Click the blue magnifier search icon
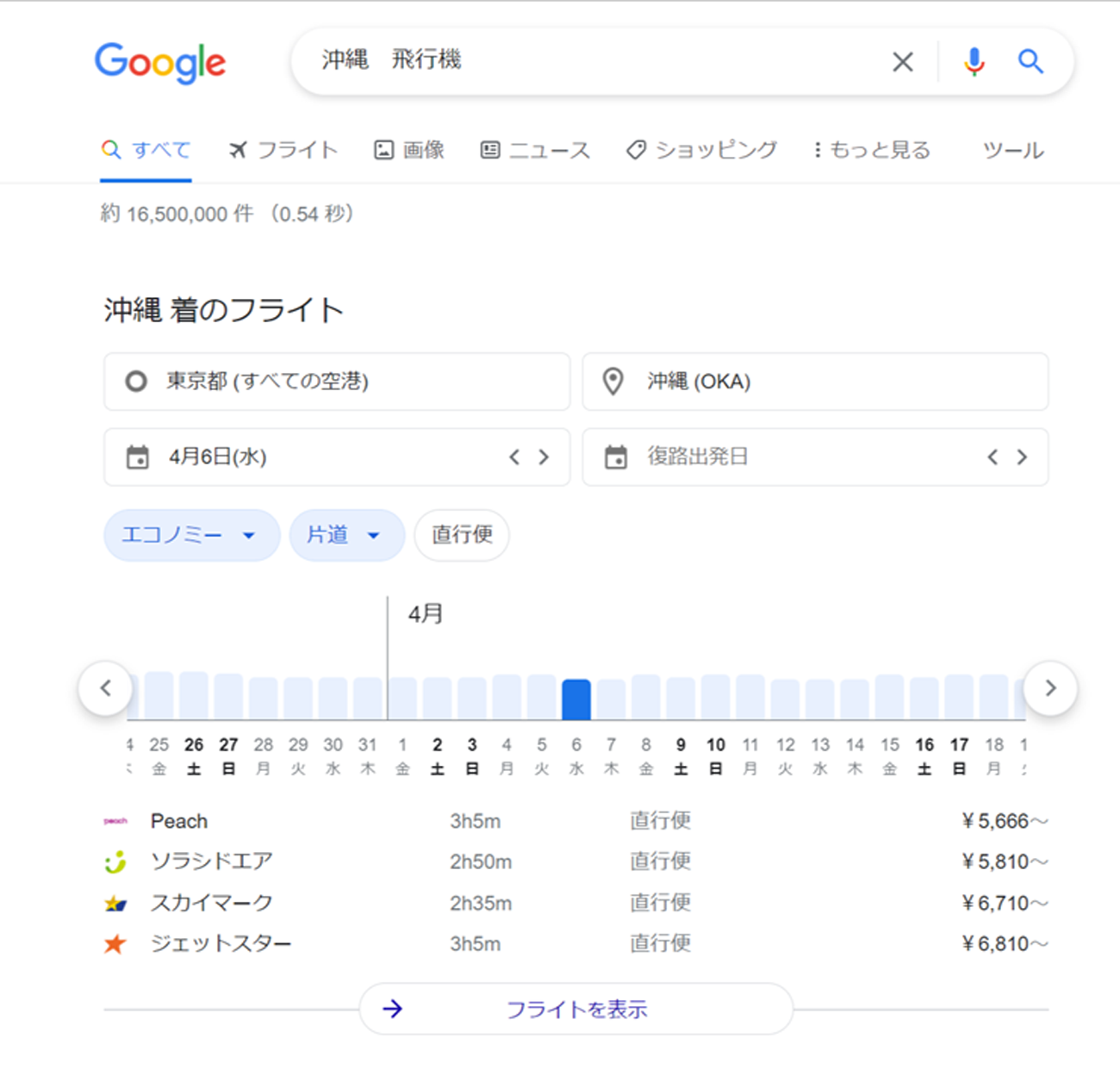1120x1088 pixels. pos(1030,61)
